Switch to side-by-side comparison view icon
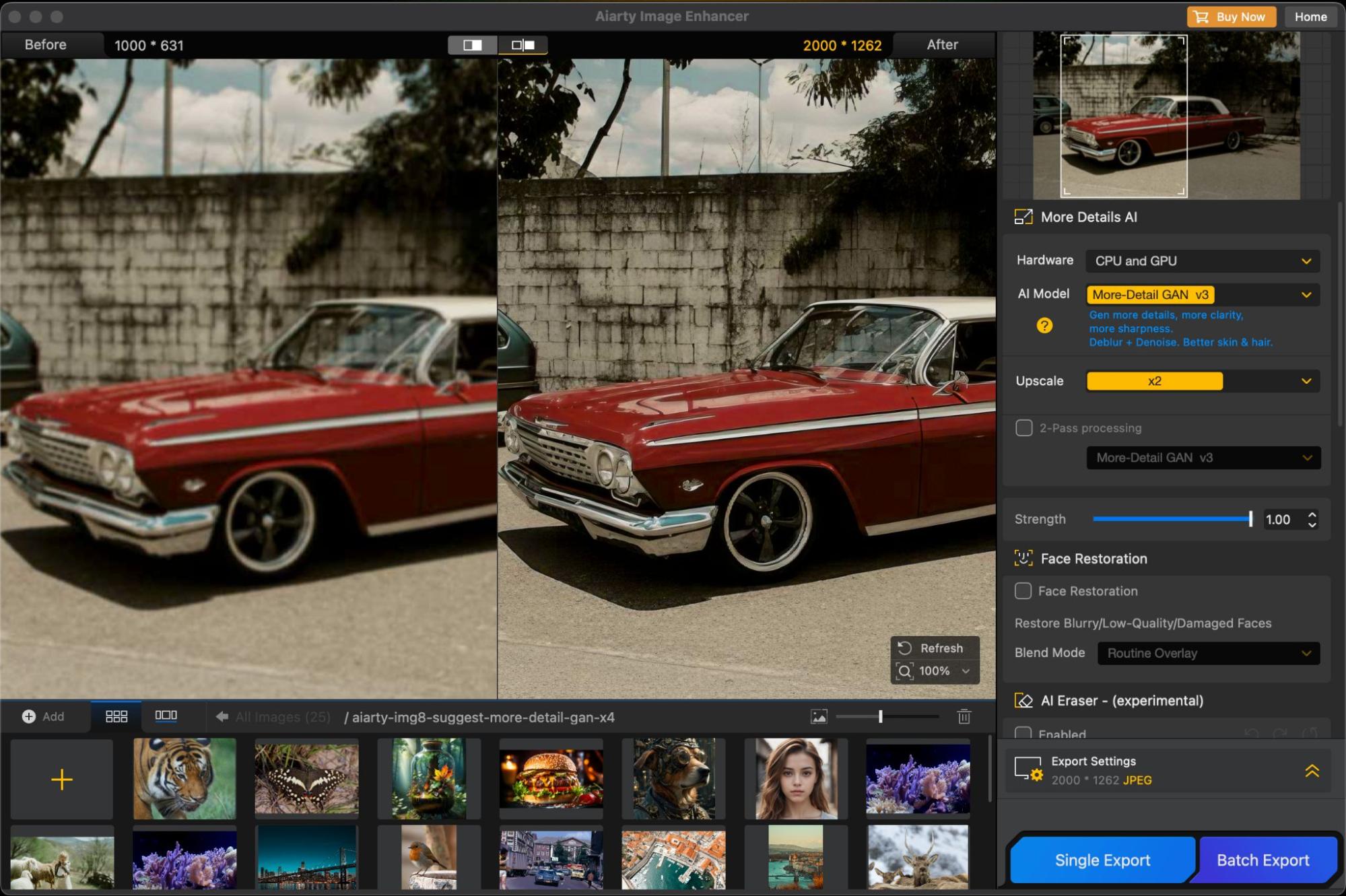Image resolution: width=1346 pixels, height=896 pixels. 523,45
